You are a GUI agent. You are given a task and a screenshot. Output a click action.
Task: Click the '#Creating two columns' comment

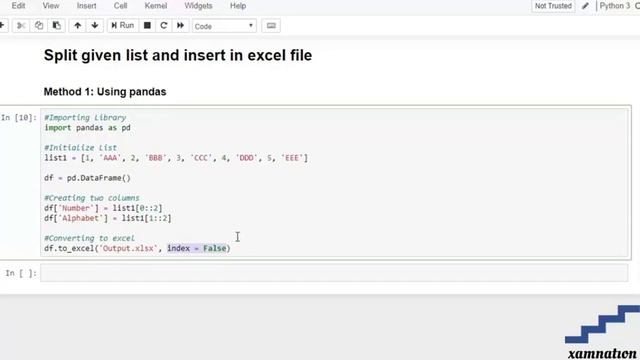[x=92, y=198]
